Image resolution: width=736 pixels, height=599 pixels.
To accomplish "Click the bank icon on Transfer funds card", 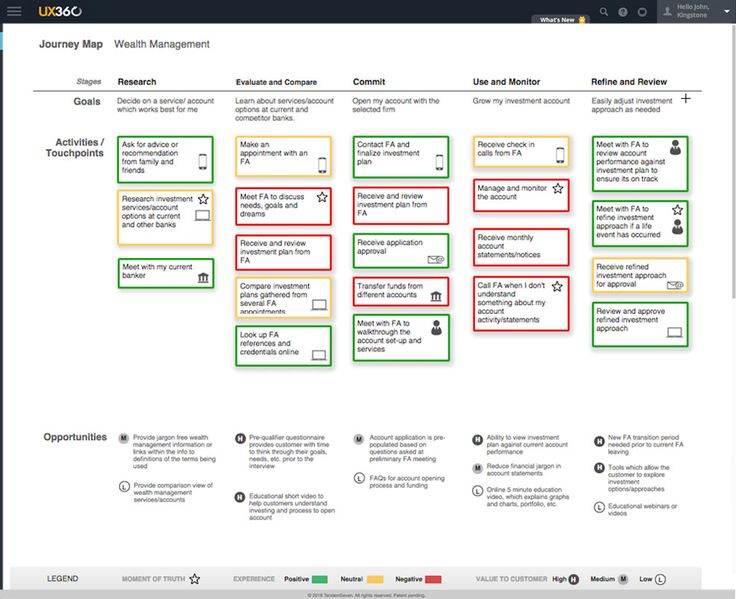I will click(x=436, y=296).
